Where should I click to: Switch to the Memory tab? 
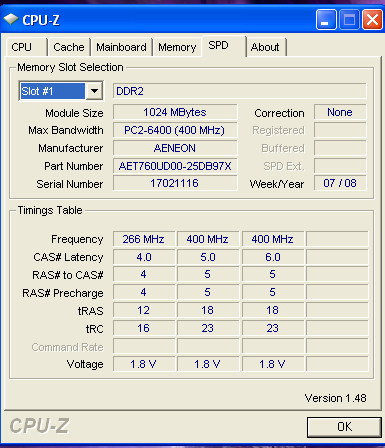[177, 47]
